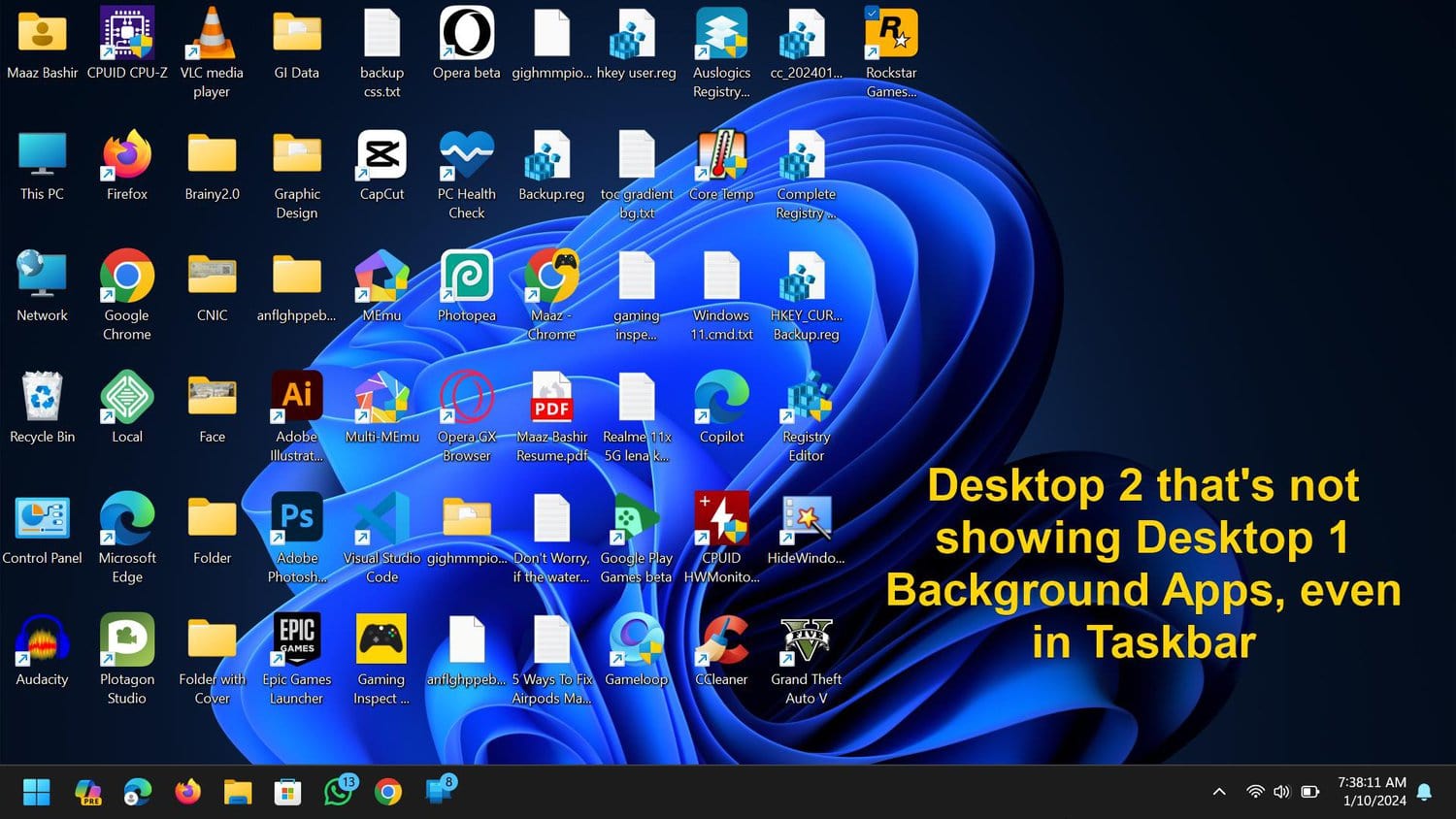The image size is (1456, 819).
Task: Open the Start menu
Action: [x=36, y=791]
